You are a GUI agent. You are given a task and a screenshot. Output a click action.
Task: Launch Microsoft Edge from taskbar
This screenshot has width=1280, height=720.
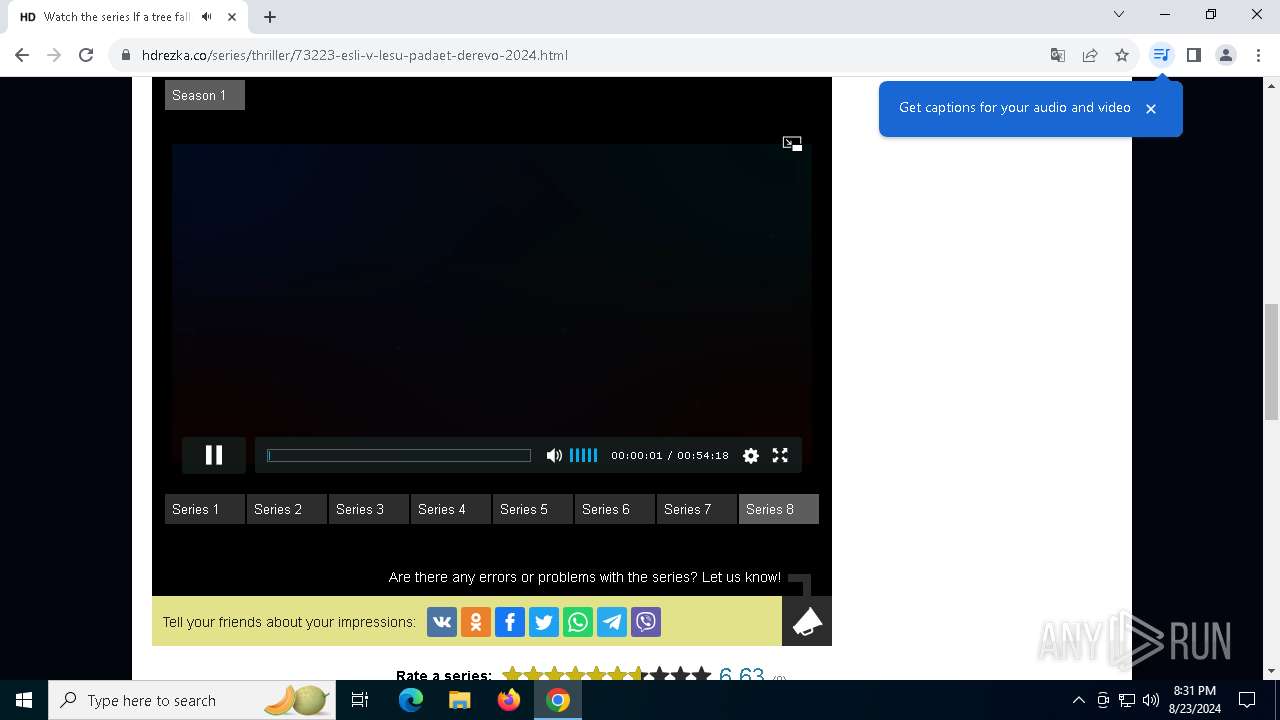(411, 700)
